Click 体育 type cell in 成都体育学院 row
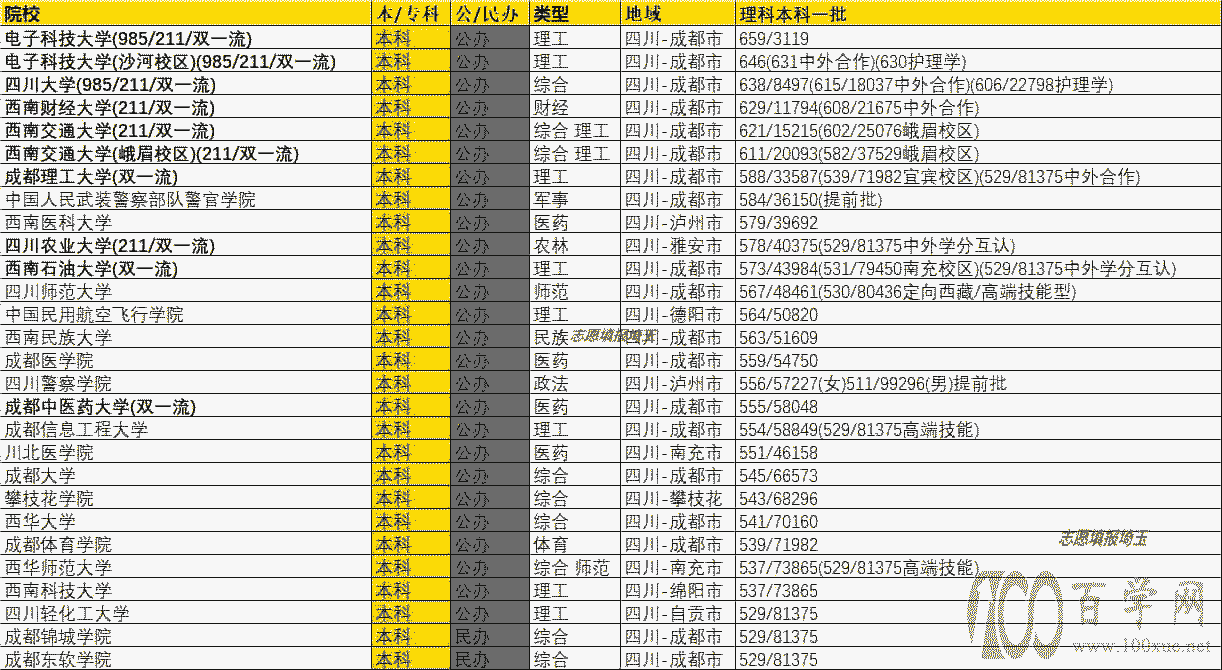The height and width of the screenshot is (670, 1222). tap(574, 545)
